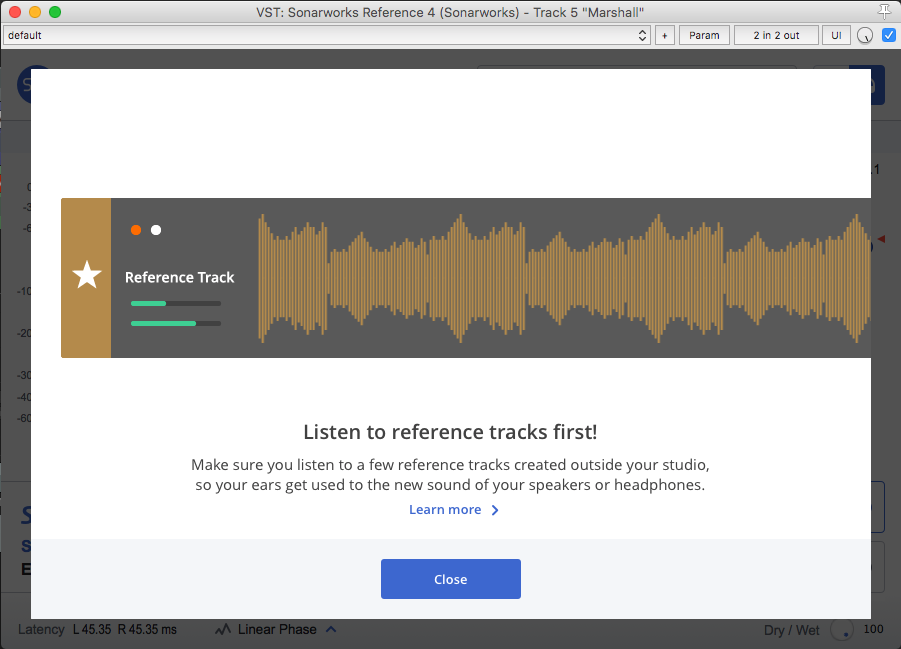Click the Reference Track label
The image size is (901, 649).
pyautogui.click(x=179, y=277)
